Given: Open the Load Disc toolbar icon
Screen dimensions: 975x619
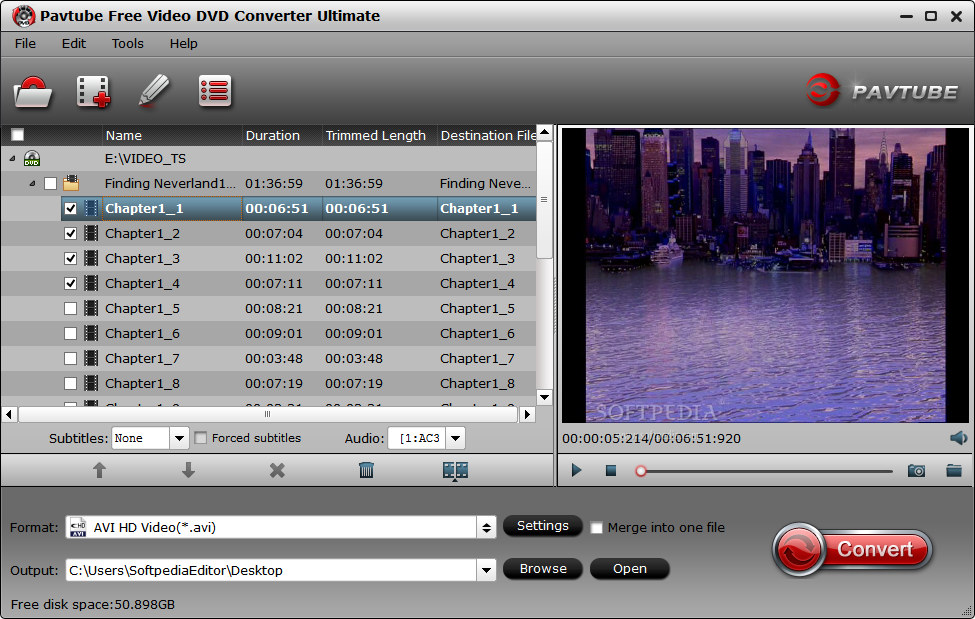Looking at the screenshot, I should click(x=32, y=92).
